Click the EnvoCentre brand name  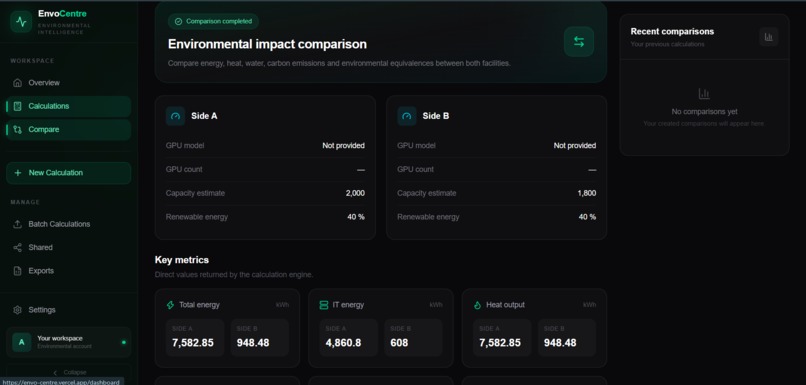click(x=62, y=14)
